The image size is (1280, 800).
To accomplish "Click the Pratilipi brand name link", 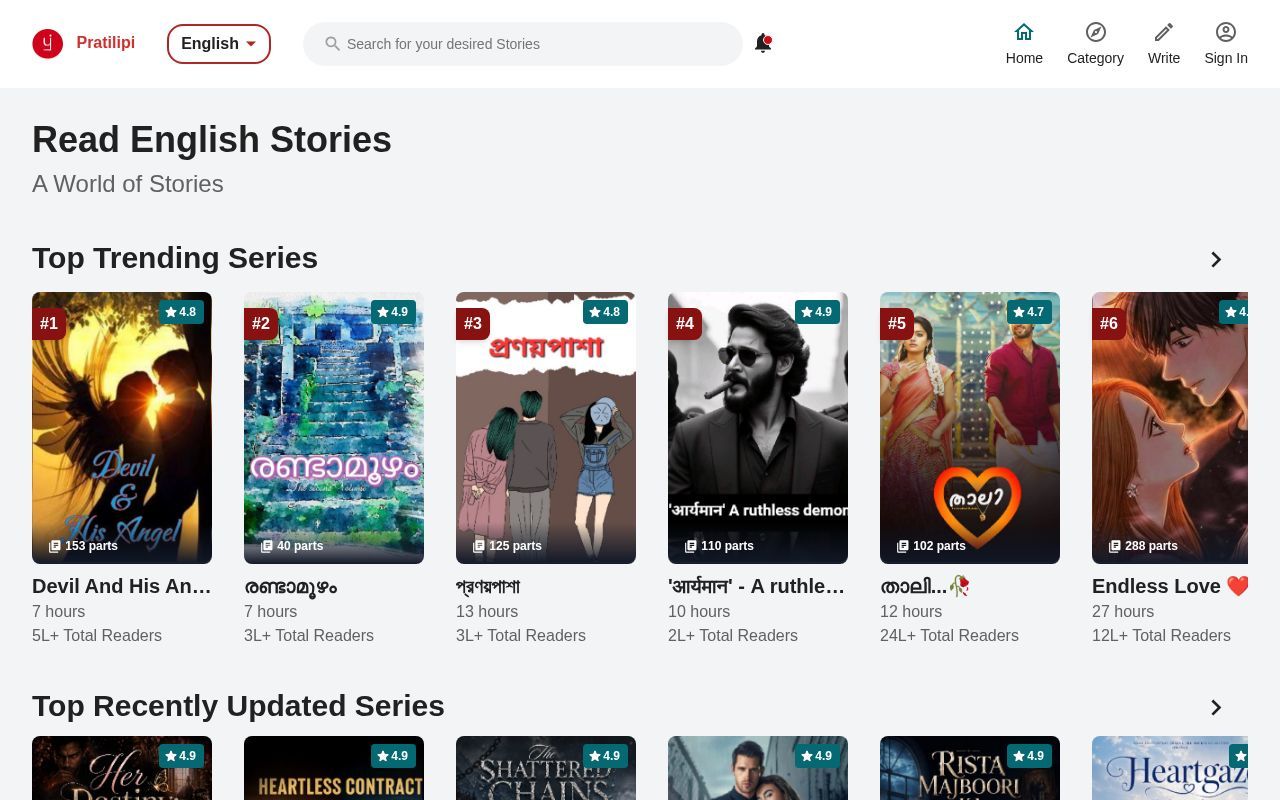I will [106, 42].
